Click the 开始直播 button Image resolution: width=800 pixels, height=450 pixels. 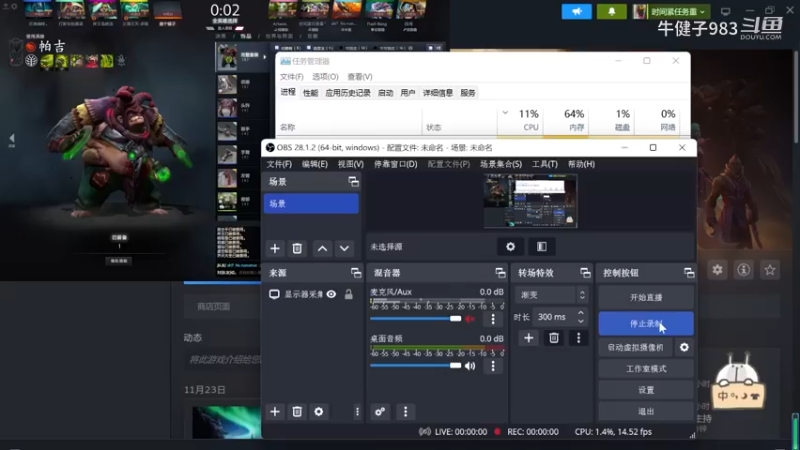pyautogui.click(x=646, y=297)
